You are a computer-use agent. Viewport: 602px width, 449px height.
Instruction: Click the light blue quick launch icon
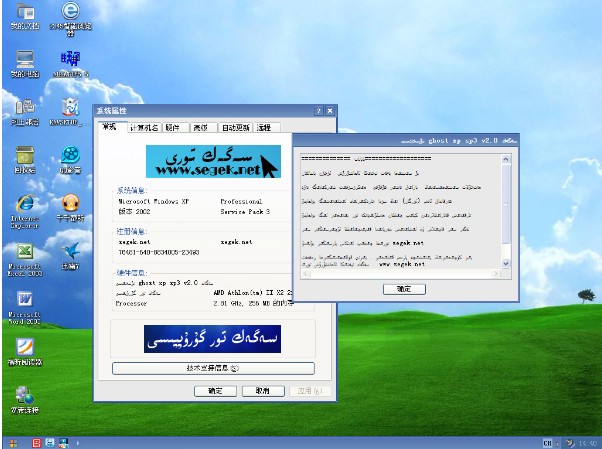click(x=50, y=443)
